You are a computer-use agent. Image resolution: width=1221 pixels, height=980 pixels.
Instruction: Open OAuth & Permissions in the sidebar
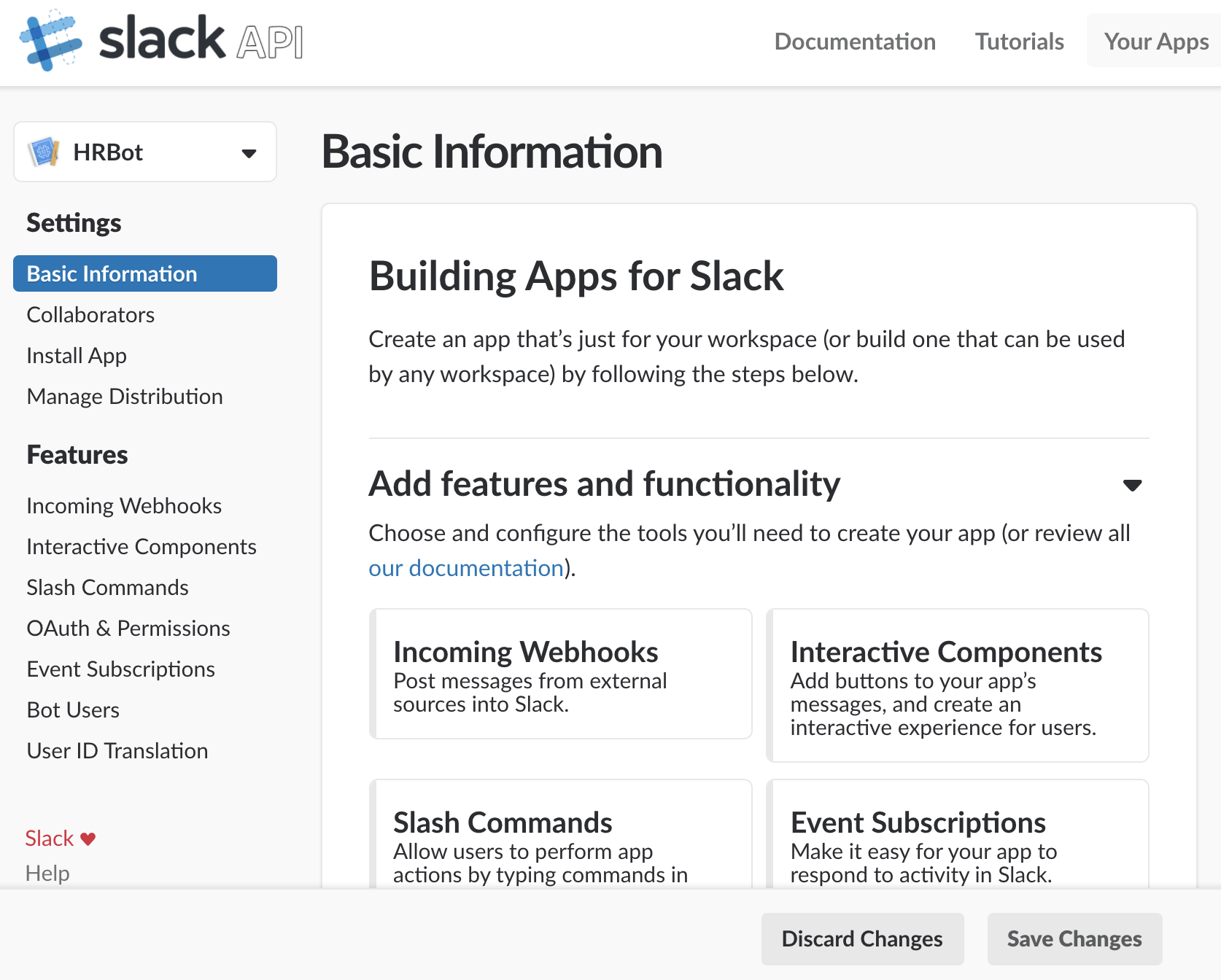[128, 629]
